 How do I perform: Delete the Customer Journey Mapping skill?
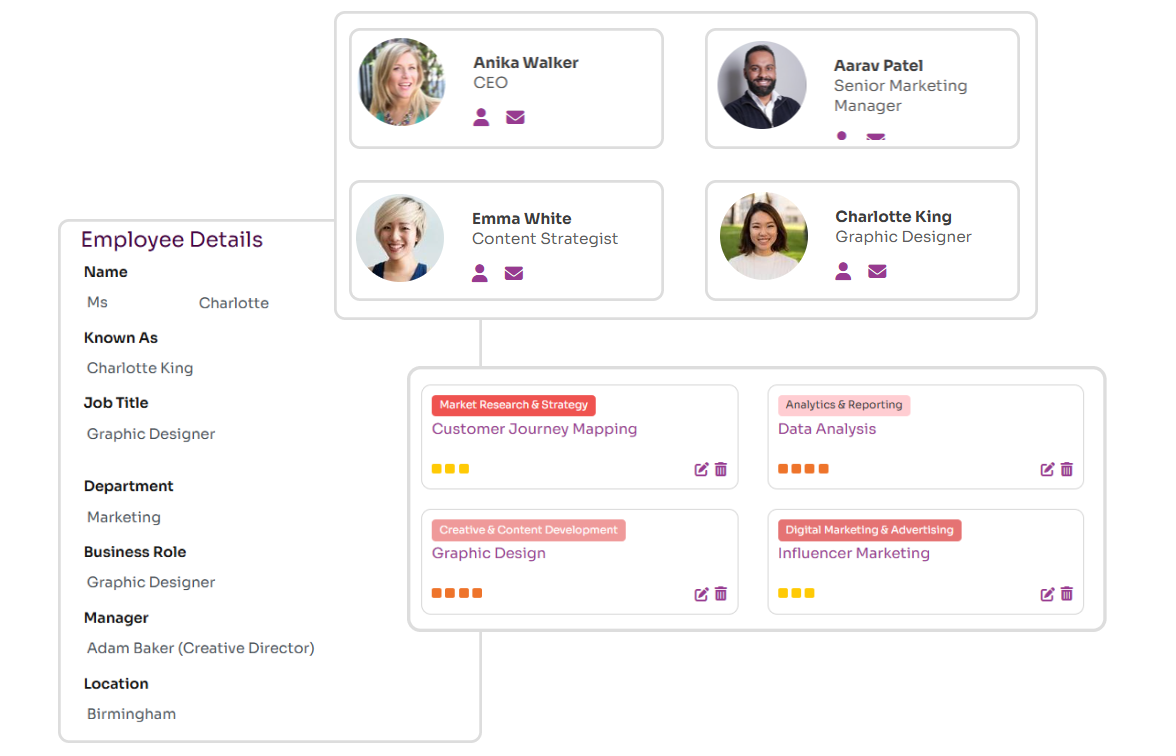tap(721, 470)
